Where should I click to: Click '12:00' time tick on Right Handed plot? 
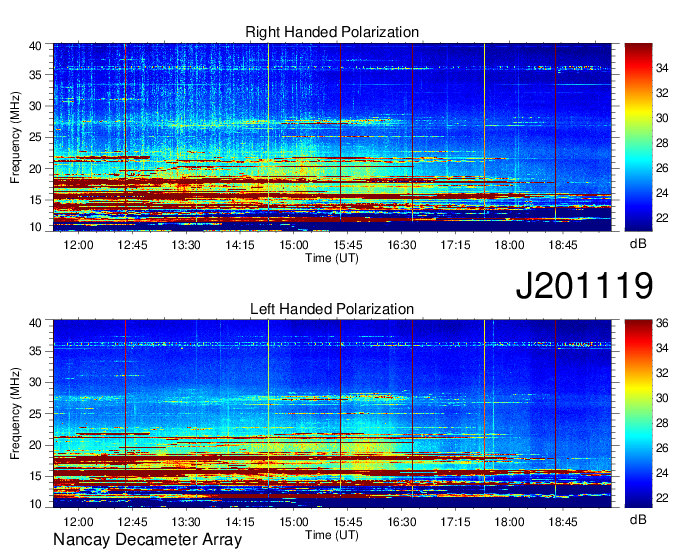click(x=78, y=245)
